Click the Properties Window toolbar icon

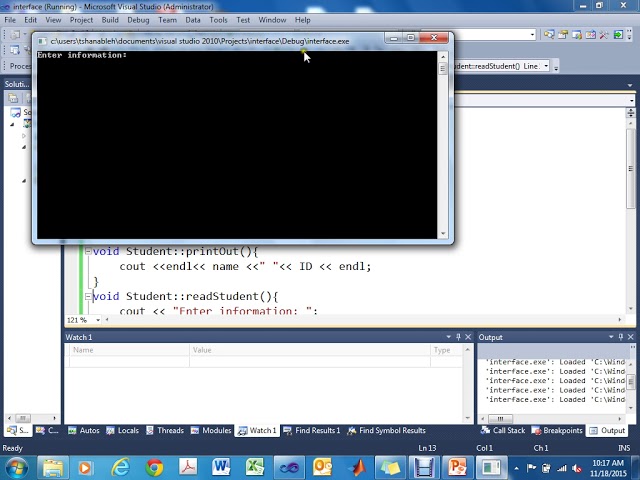pyautogui.click(x=563, y=35)
